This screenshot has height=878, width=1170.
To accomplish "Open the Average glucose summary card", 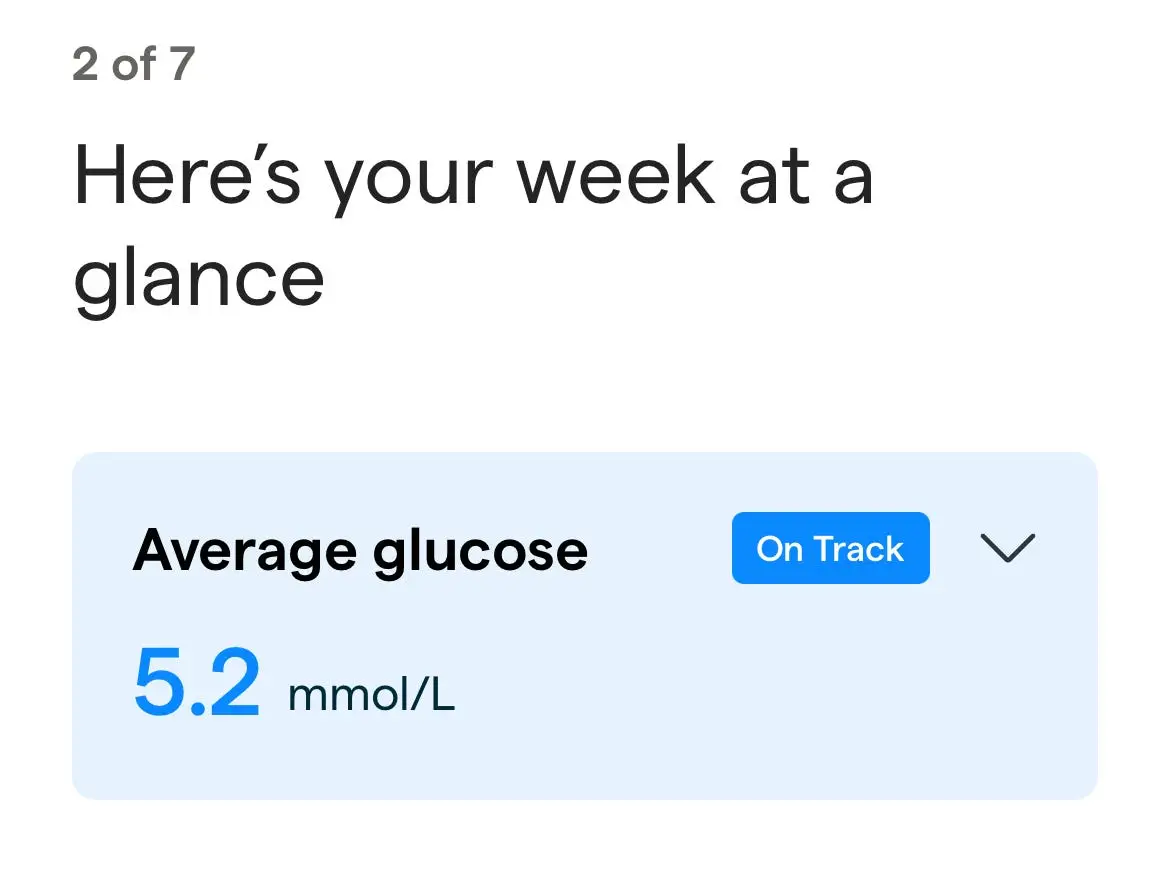I will pos(585,628).
